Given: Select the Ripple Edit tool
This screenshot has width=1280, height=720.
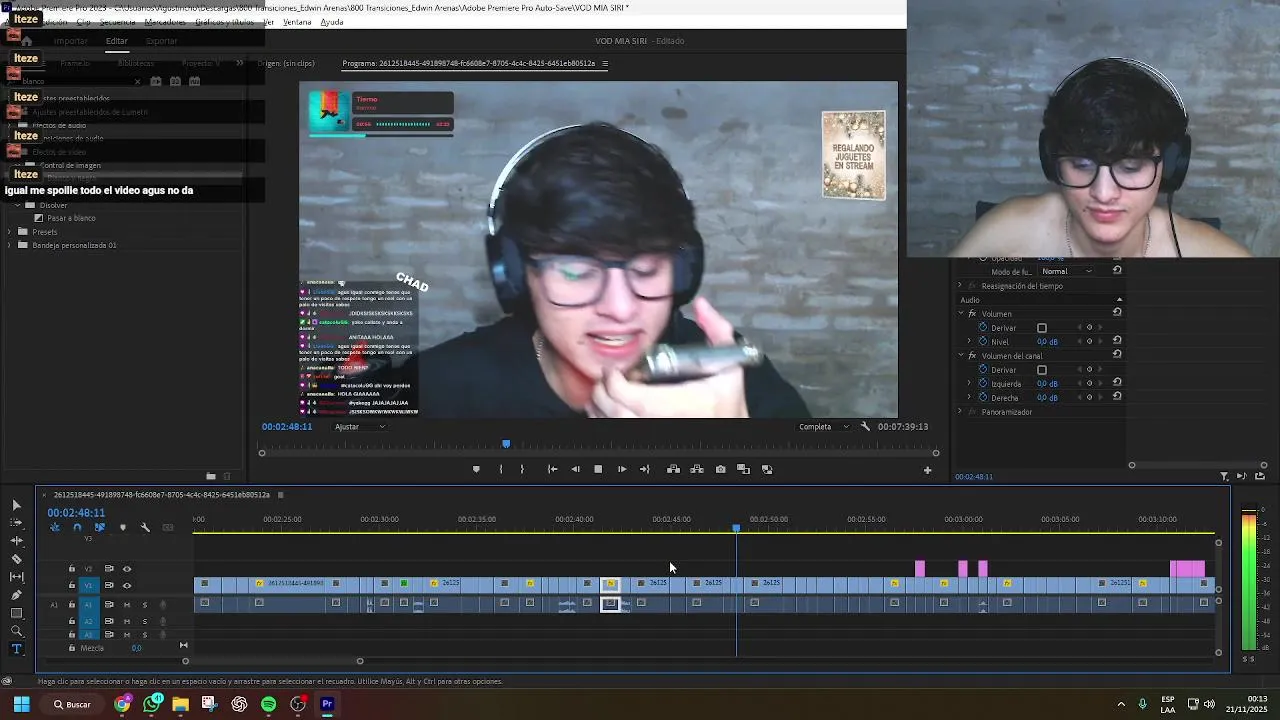Looking at the screenshot, I should pyautogui.click(x=16, y=541).
